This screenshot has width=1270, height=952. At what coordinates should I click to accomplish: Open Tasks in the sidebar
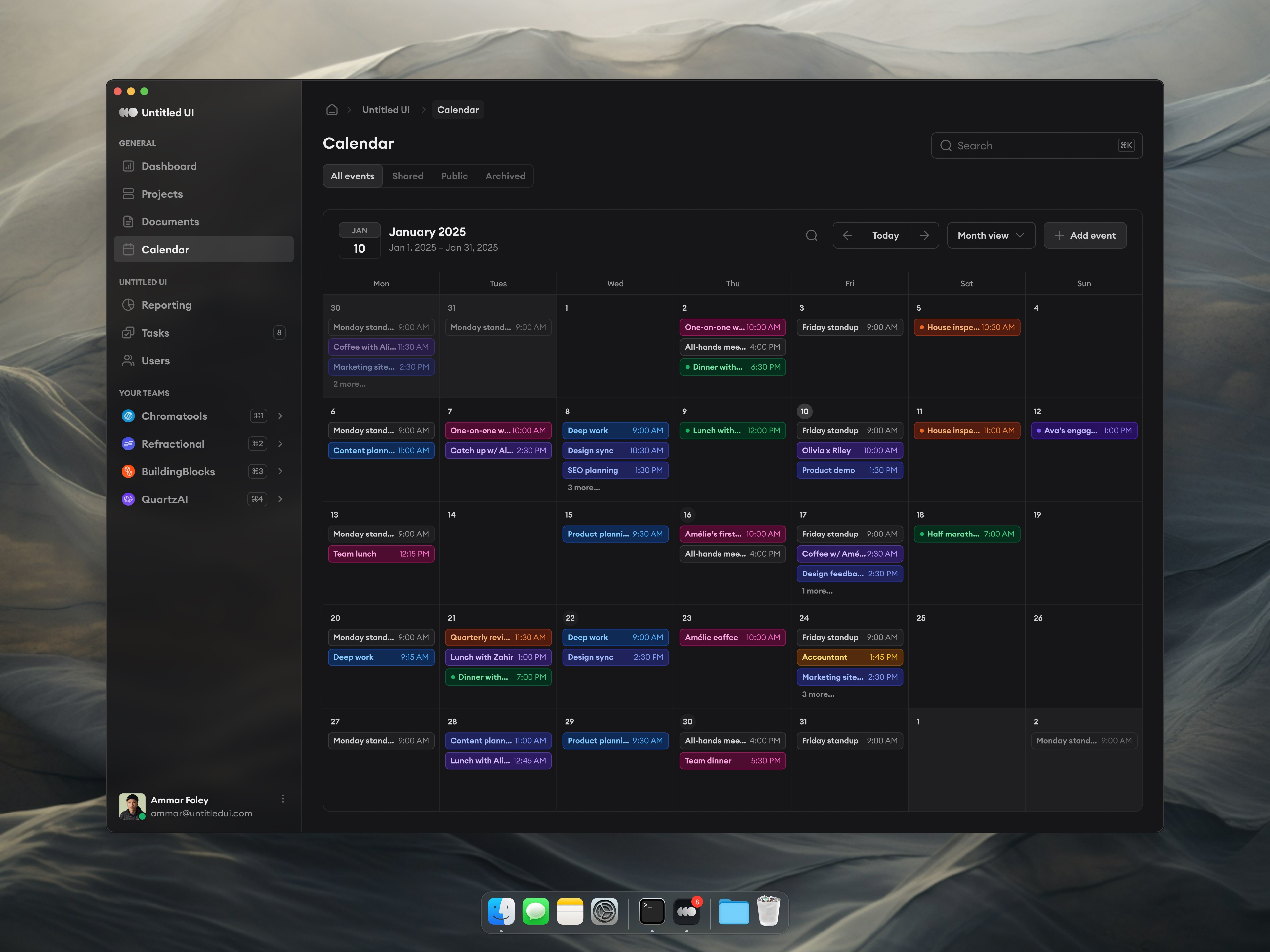[x=203, y=333]
